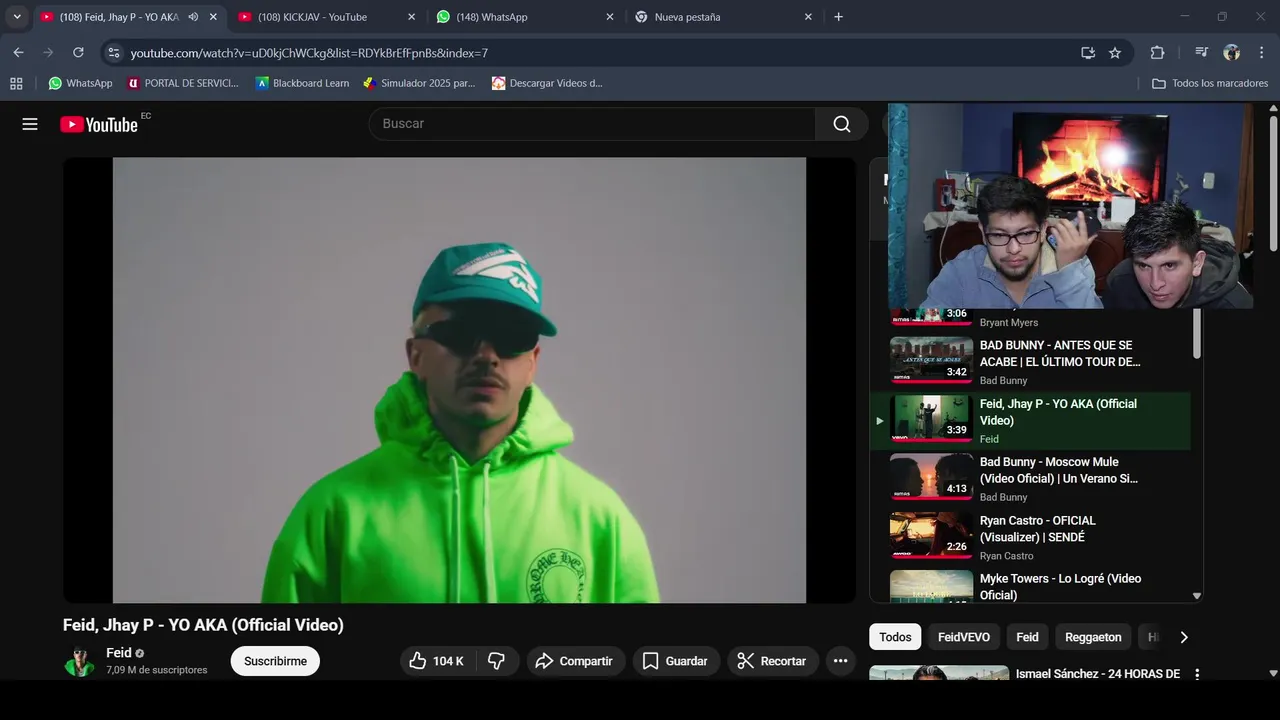Save the video with Guardar
This screenshot has height=720, width=1280.
(x=675, y=661)
